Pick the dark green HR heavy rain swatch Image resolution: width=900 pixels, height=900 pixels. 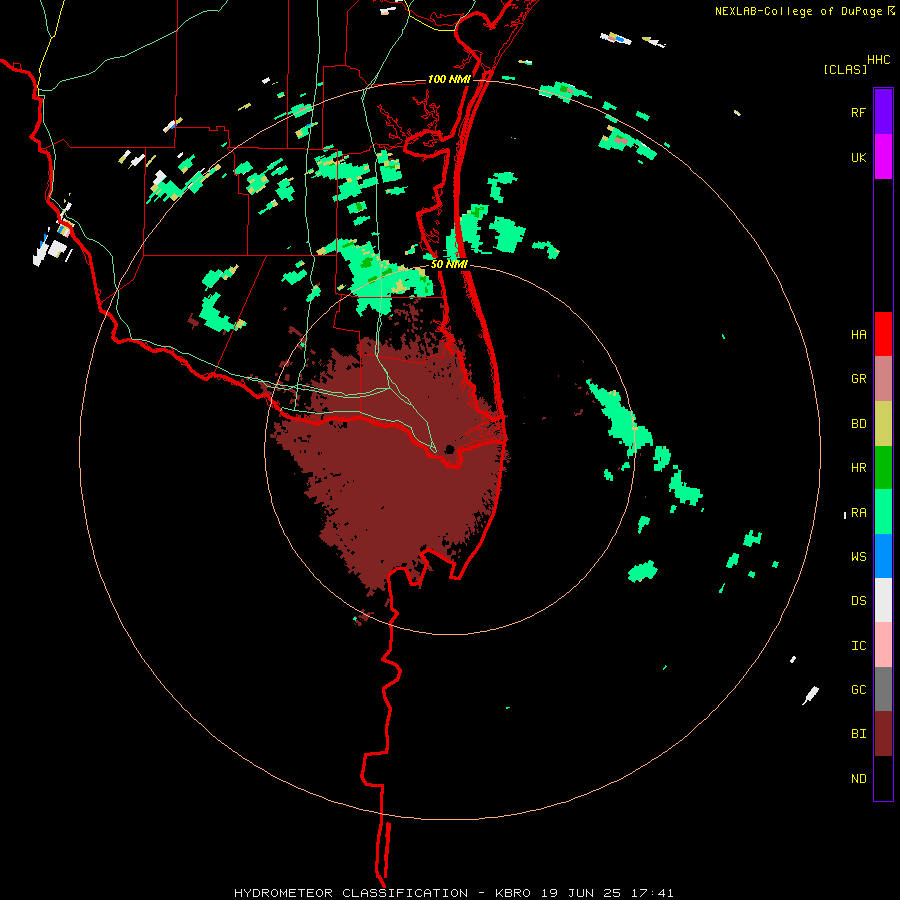click(883, 468)
